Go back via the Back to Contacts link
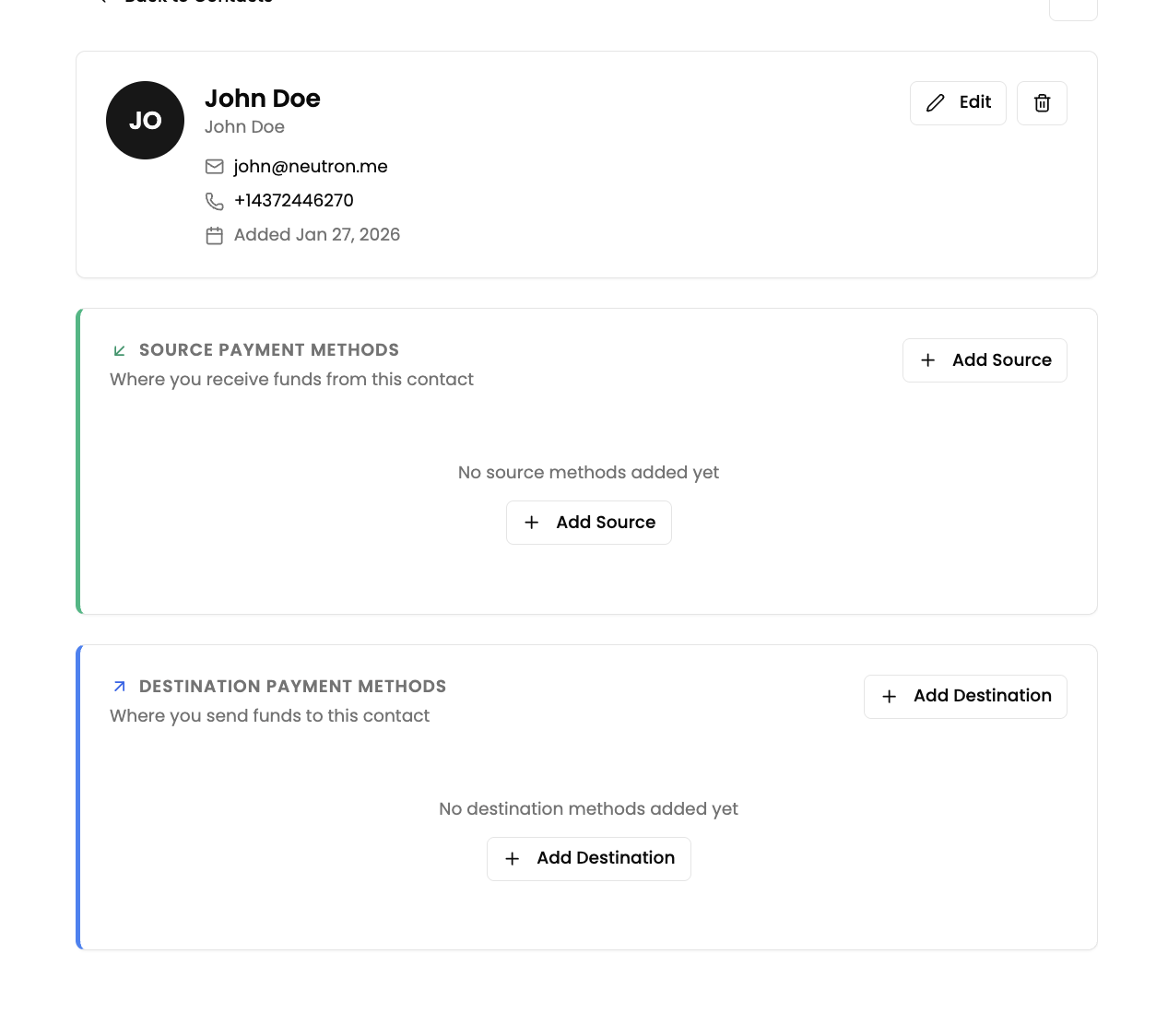1156x1036 pixels. (197, 2)
